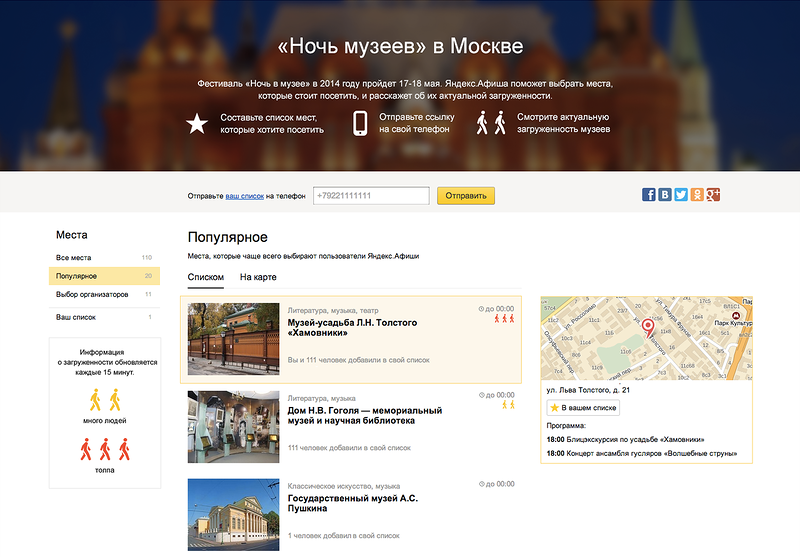Click the 'Классическое искусство, музыка' tags
Image resolution: width=800 pixels, height=557 pixels.
pyautogui.click(x=343, y=486)
